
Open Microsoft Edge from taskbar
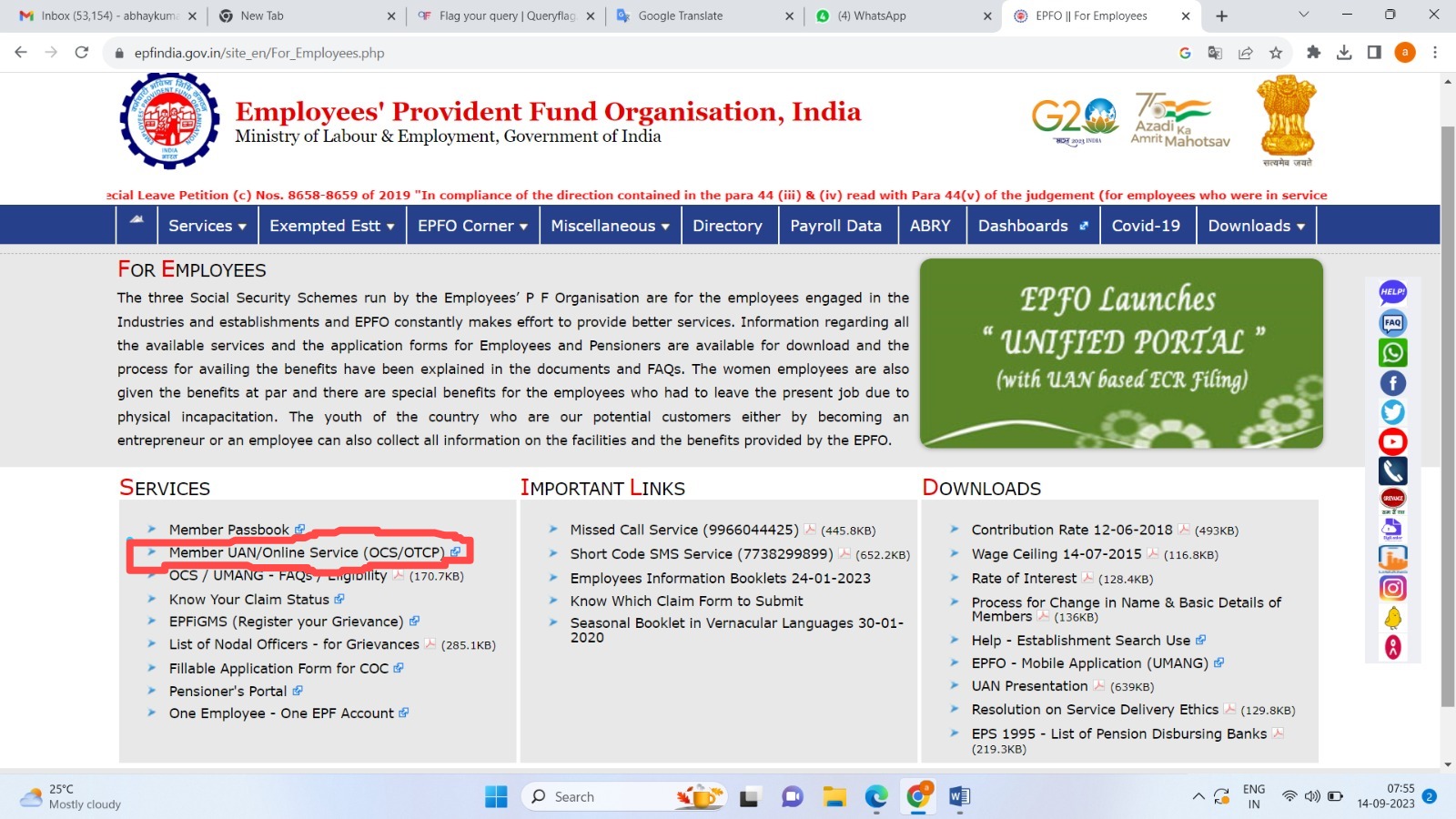[x=876, y=797]
